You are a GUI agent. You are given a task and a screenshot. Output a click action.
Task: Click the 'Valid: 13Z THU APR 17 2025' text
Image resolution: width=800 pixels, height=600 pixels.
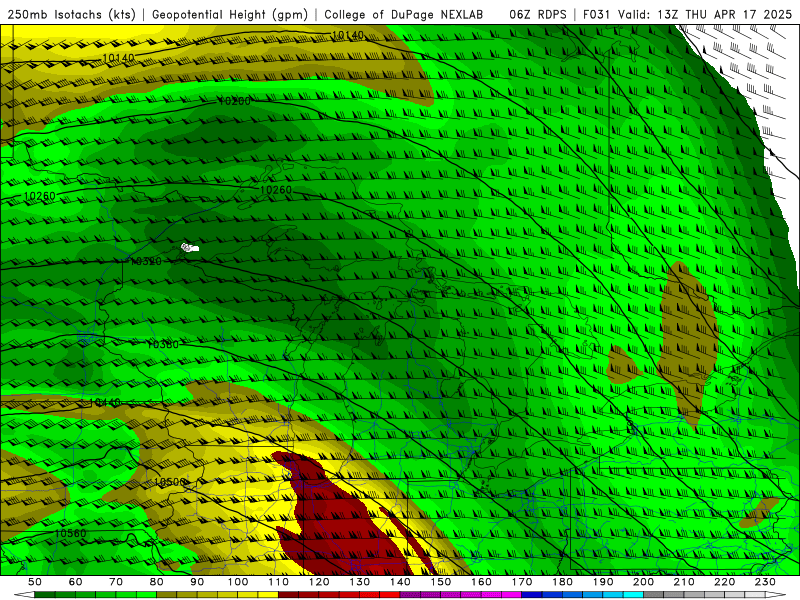705,14
